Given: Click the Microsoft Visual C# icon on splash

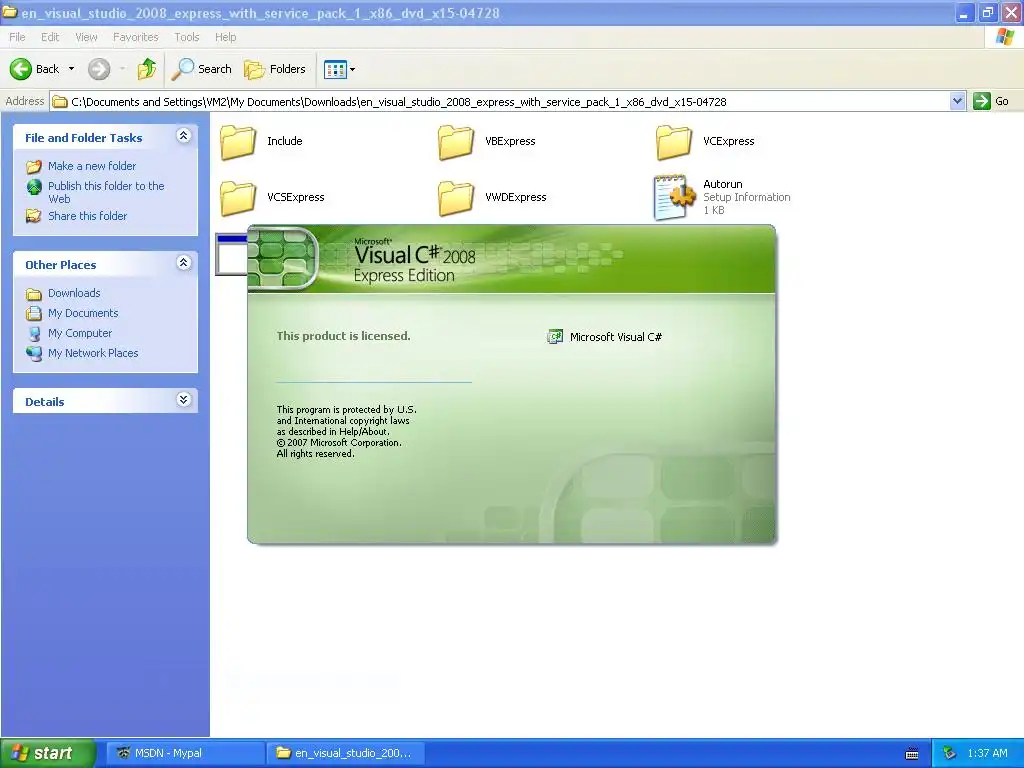Looking at the screenshot, I should pyautogui.click(x=554, y=336).
